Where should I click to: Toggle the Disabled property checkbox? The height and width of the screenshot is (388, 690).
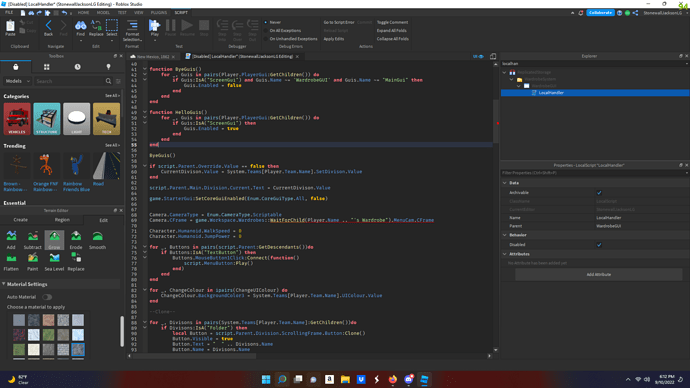point(599,245)
